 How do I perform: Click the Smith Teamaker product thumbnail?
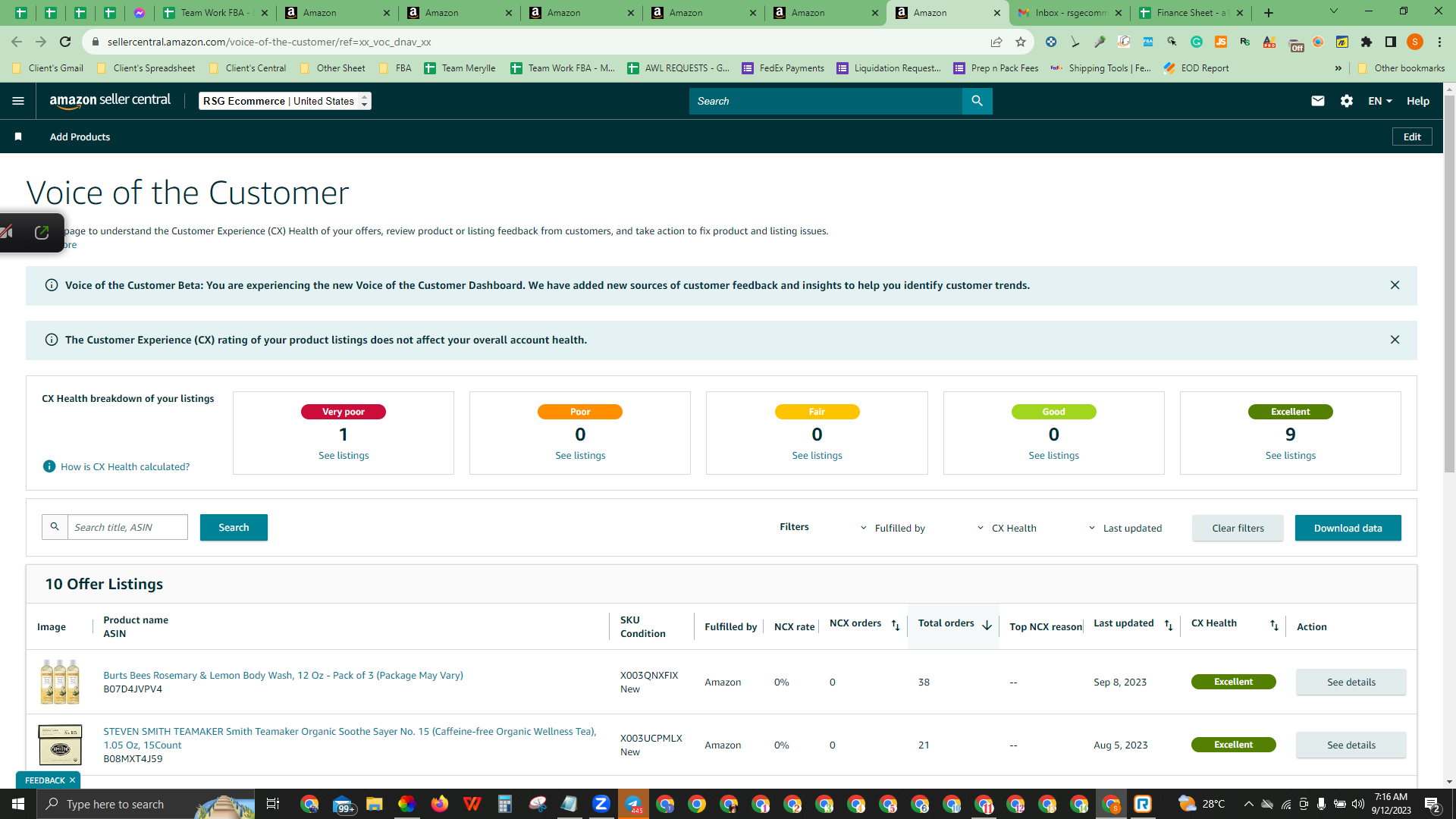click(x=60, y=745)
